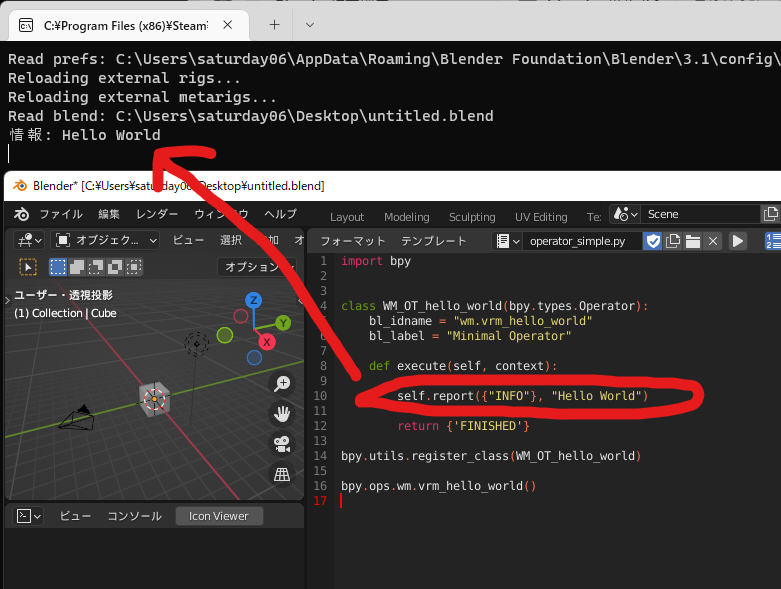Open the terminal profiles dropdown chevron
Viewport: 781px width, 589px height.
(310, 25)
